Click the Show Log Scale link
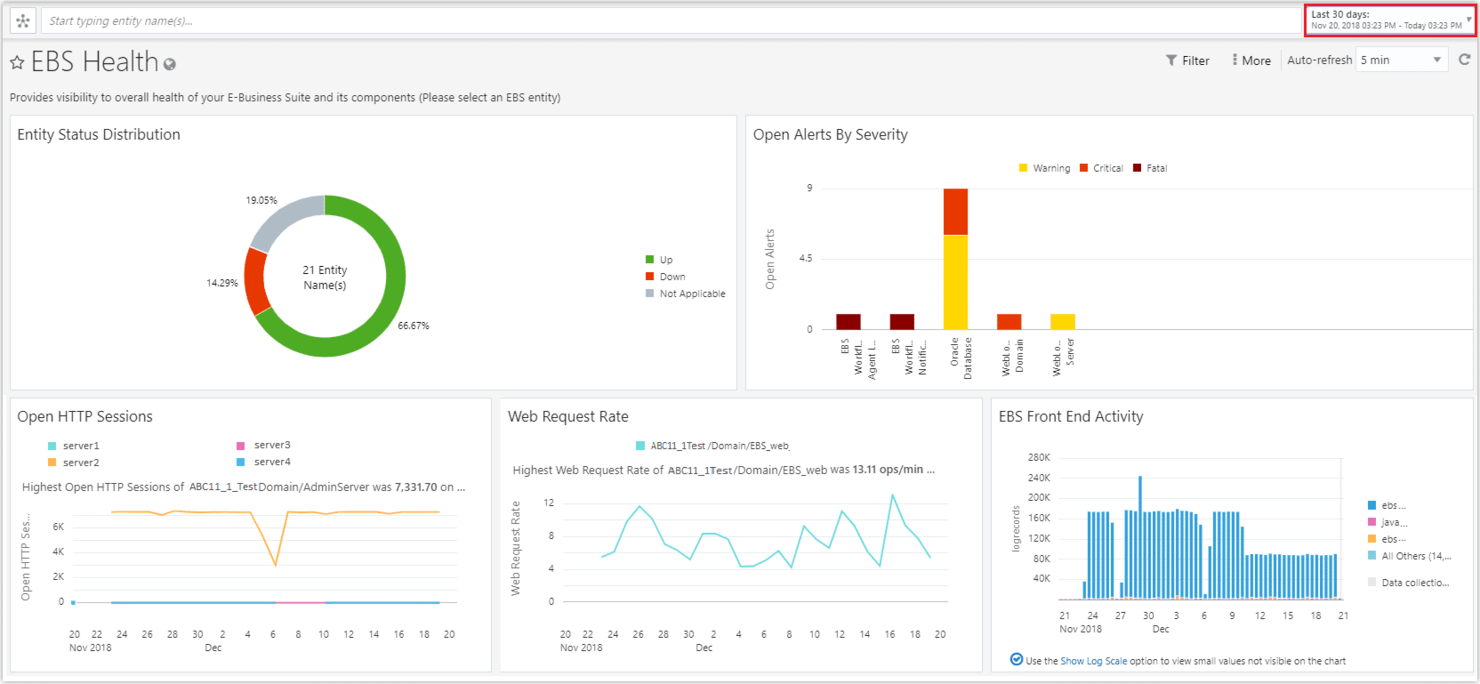Viewport: 1480px width, 684px height. tap(1094, 660)
